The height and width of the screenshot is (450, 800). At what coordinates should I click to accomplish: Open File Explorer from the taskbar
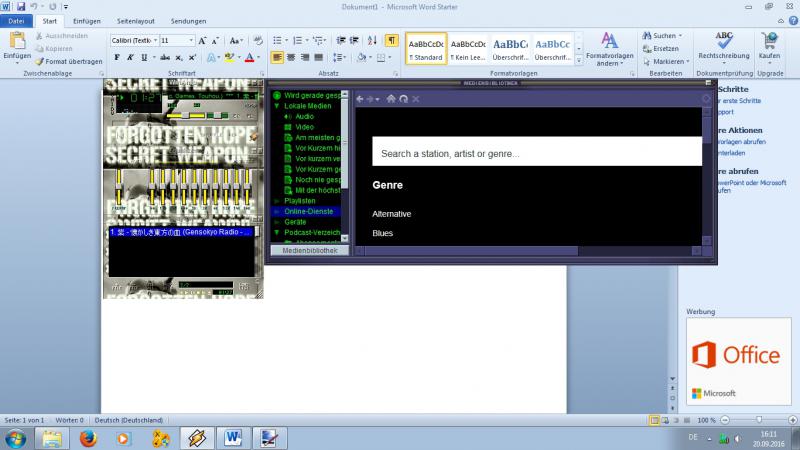[x=52, y=438]
